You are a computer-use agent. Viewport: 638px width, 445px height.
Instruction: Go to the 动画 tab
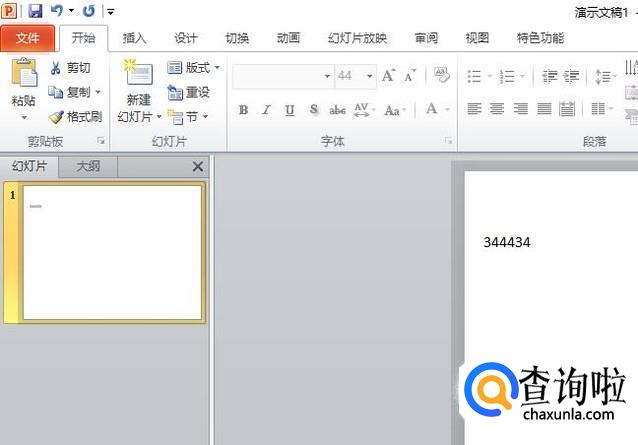coord(288,38)
